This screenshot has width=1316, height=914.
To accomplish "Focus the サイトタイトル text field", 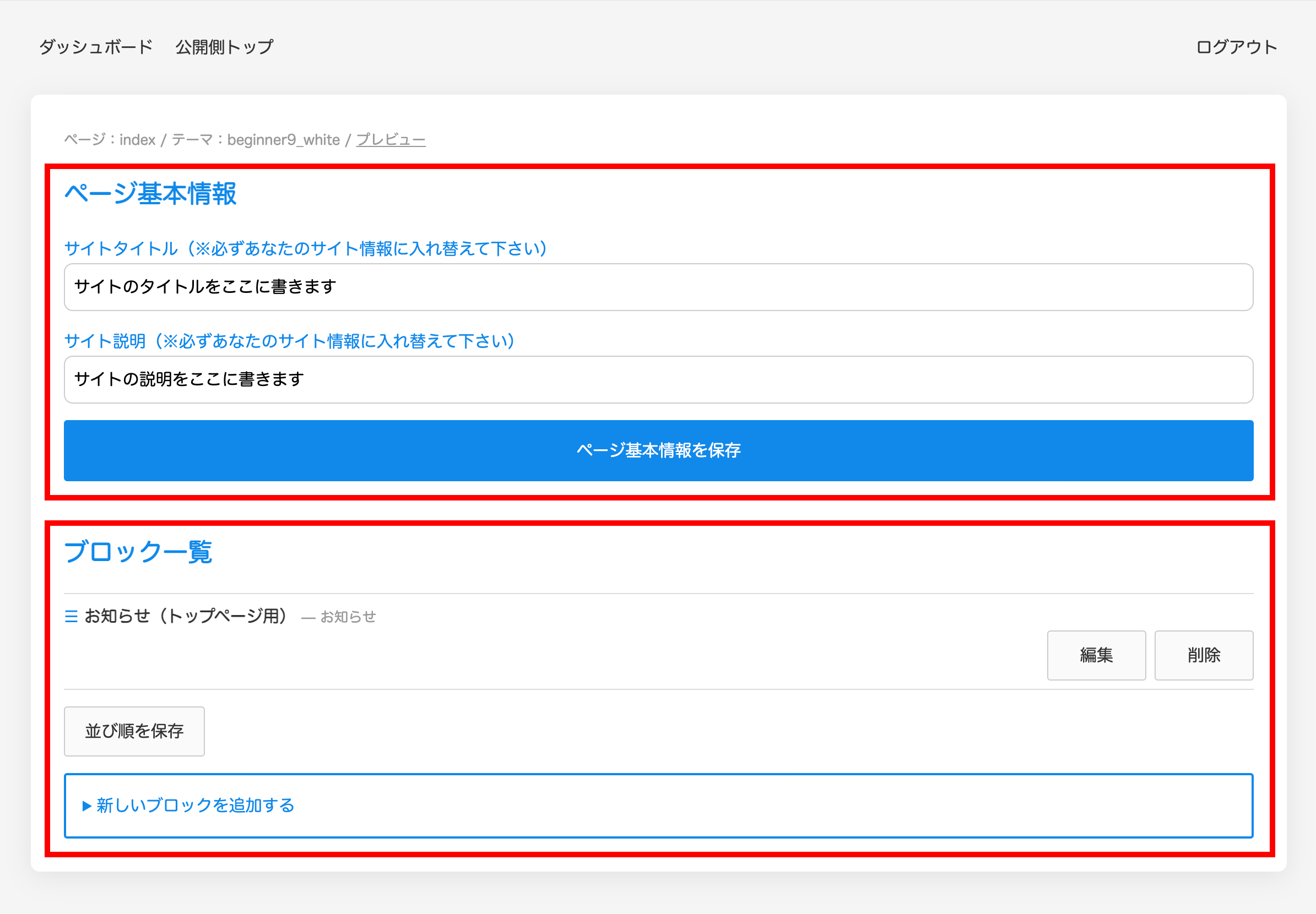I will click(x=658, y=287).
